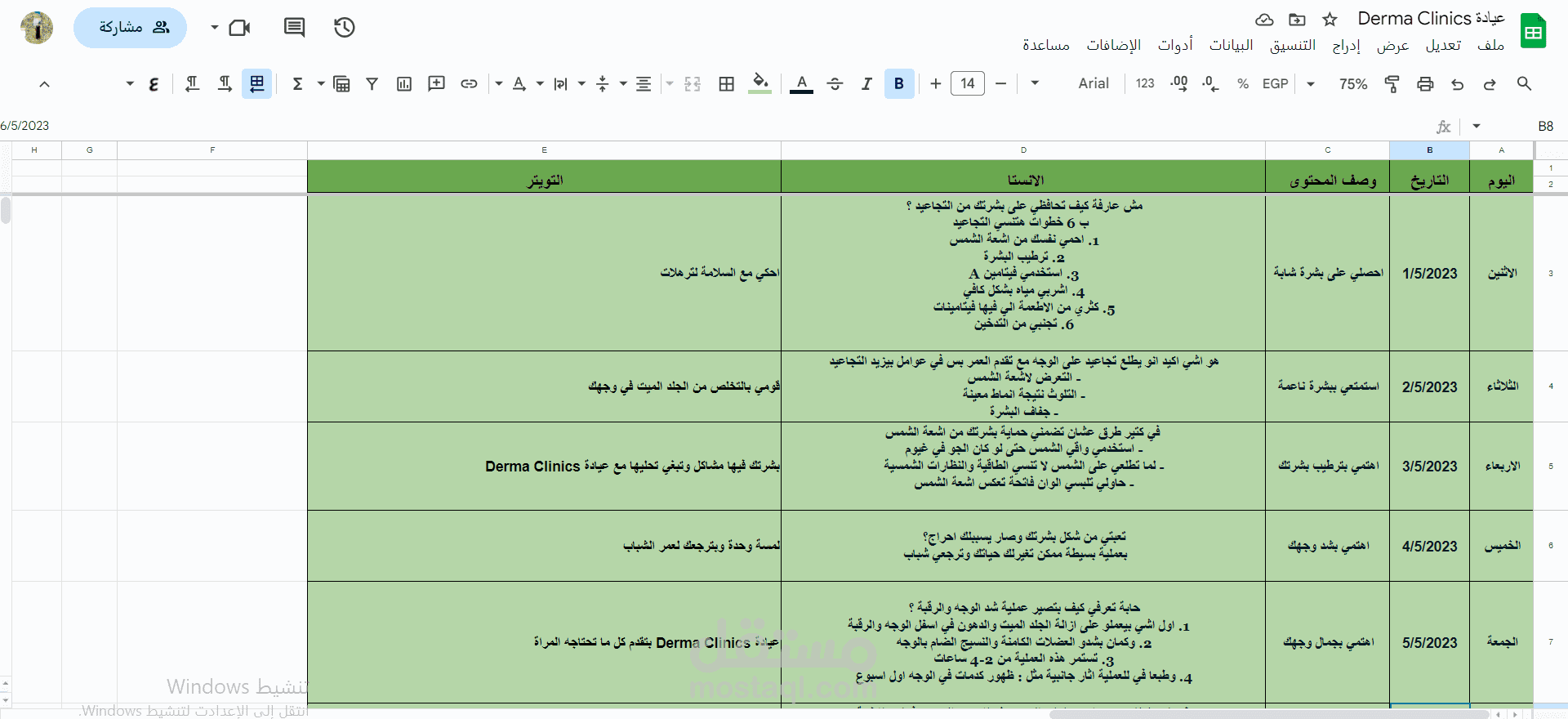Image resolution: width=1568 pixels, height=719 pixels.
Task: Open the version history clock icon
Action: point(345,28)
